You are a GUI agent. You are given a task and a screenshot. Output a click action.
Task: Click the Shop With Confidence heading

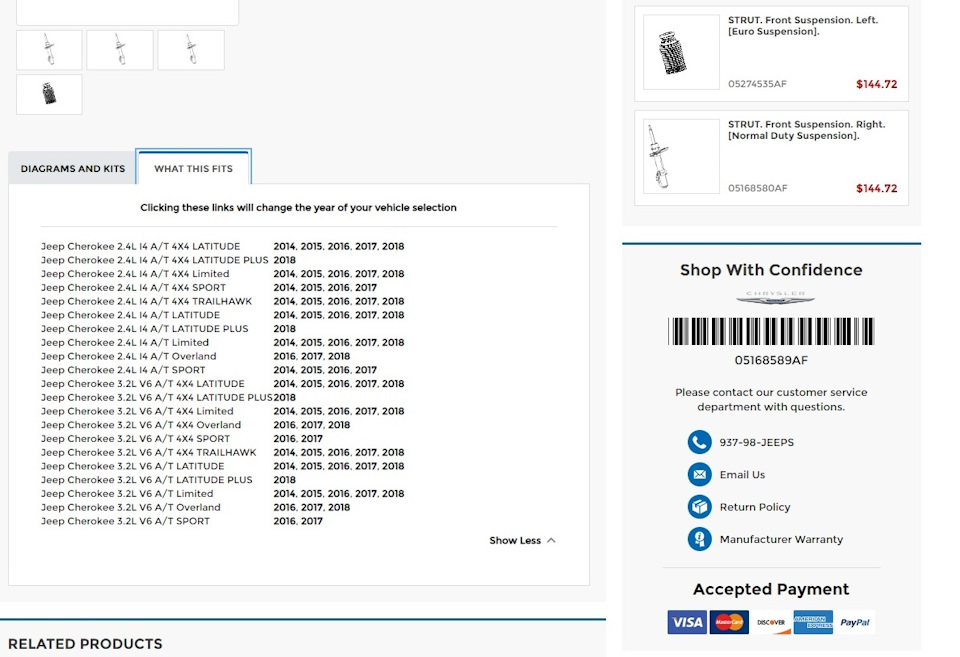[771, 270]
